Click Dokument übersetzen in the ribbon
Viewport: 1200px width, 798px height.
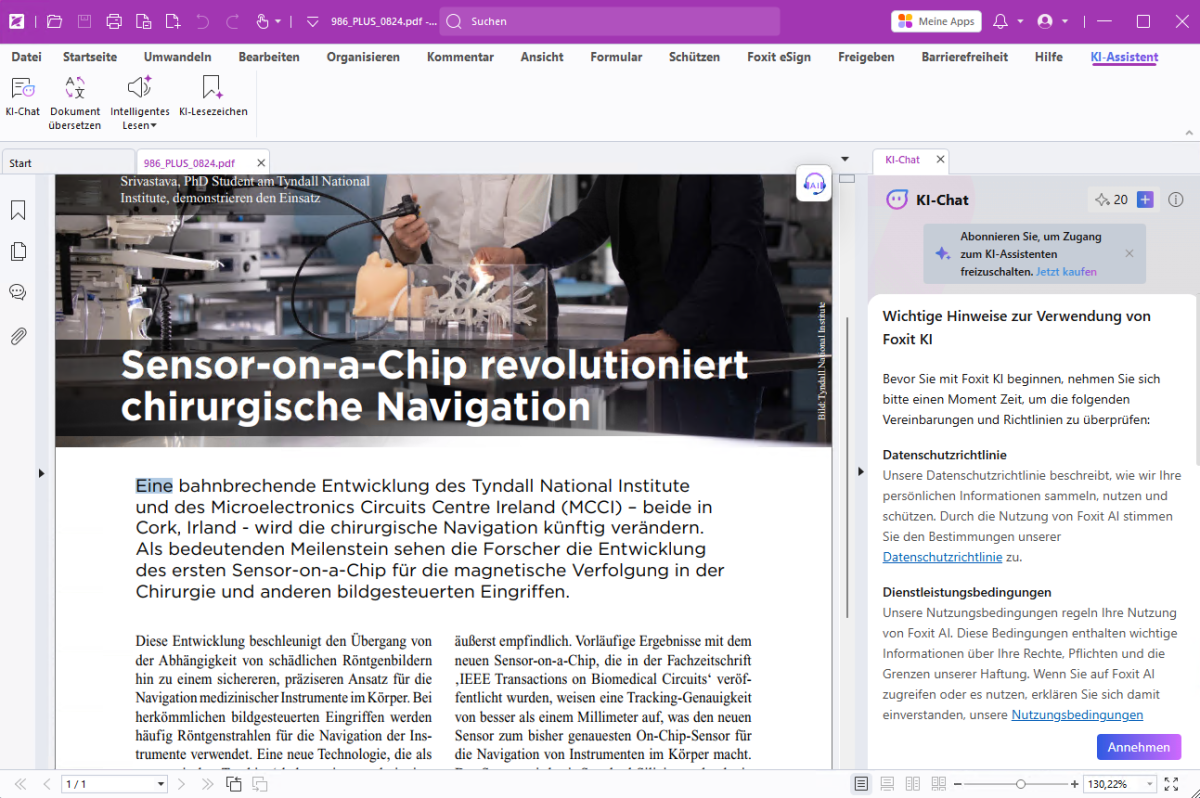pyautogui.click(x=75, y=103)
